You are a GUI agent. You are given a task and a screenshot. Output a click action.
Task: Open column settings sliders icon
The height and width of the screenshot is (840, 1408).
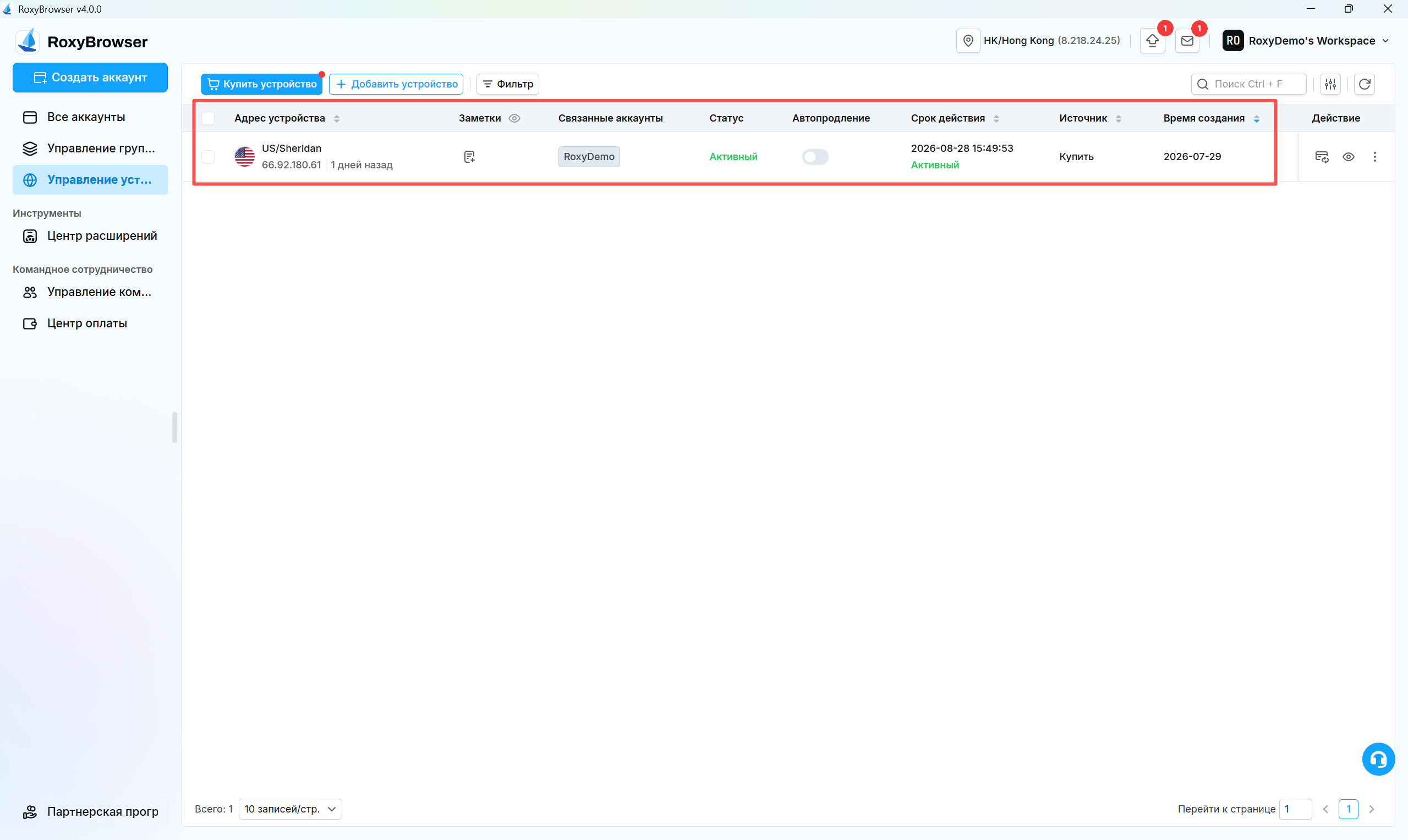(x=1330, y=84)
